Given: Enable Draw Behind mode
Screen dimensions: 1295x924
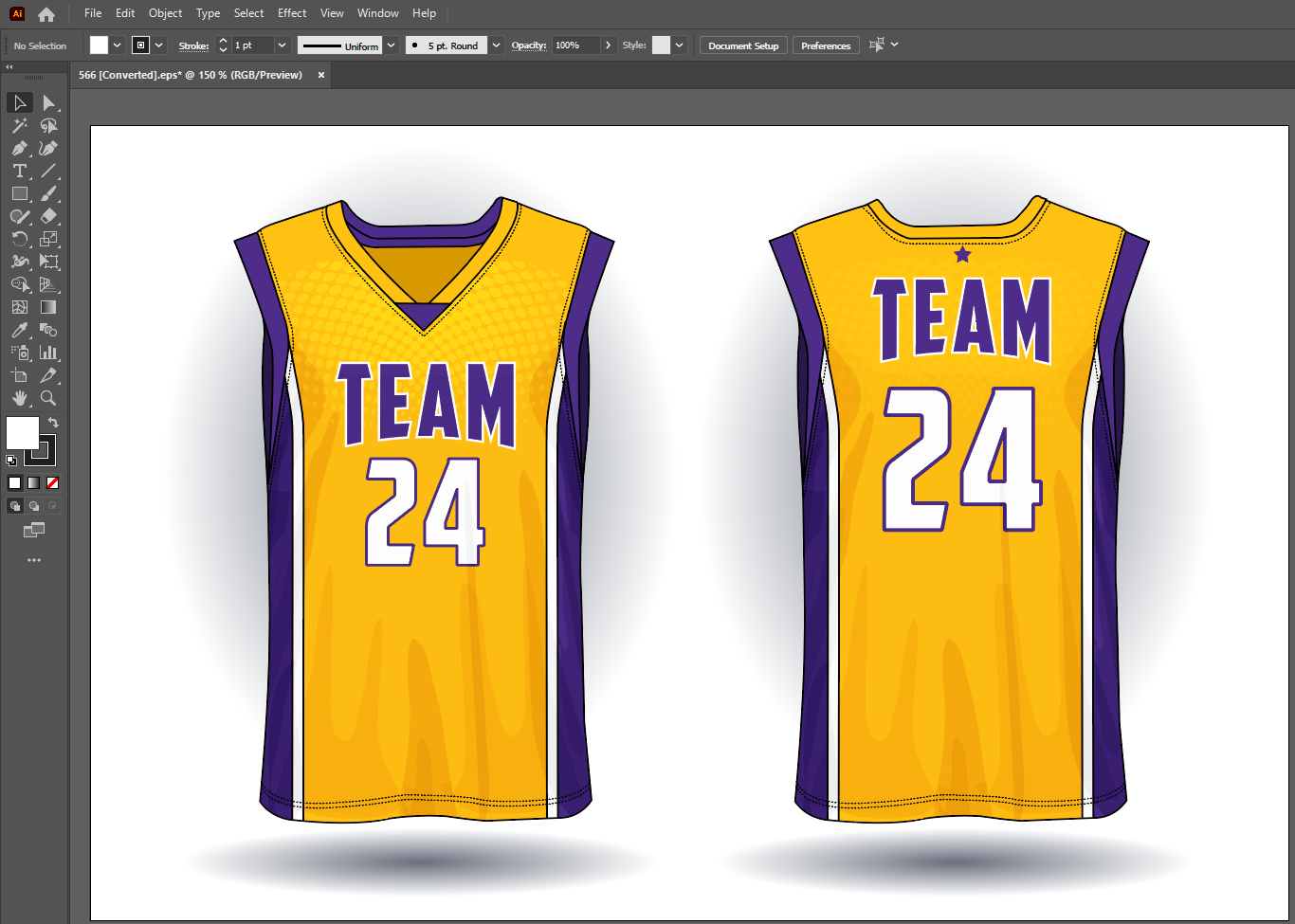Looking at the screenshot, I should click(34, 506).
